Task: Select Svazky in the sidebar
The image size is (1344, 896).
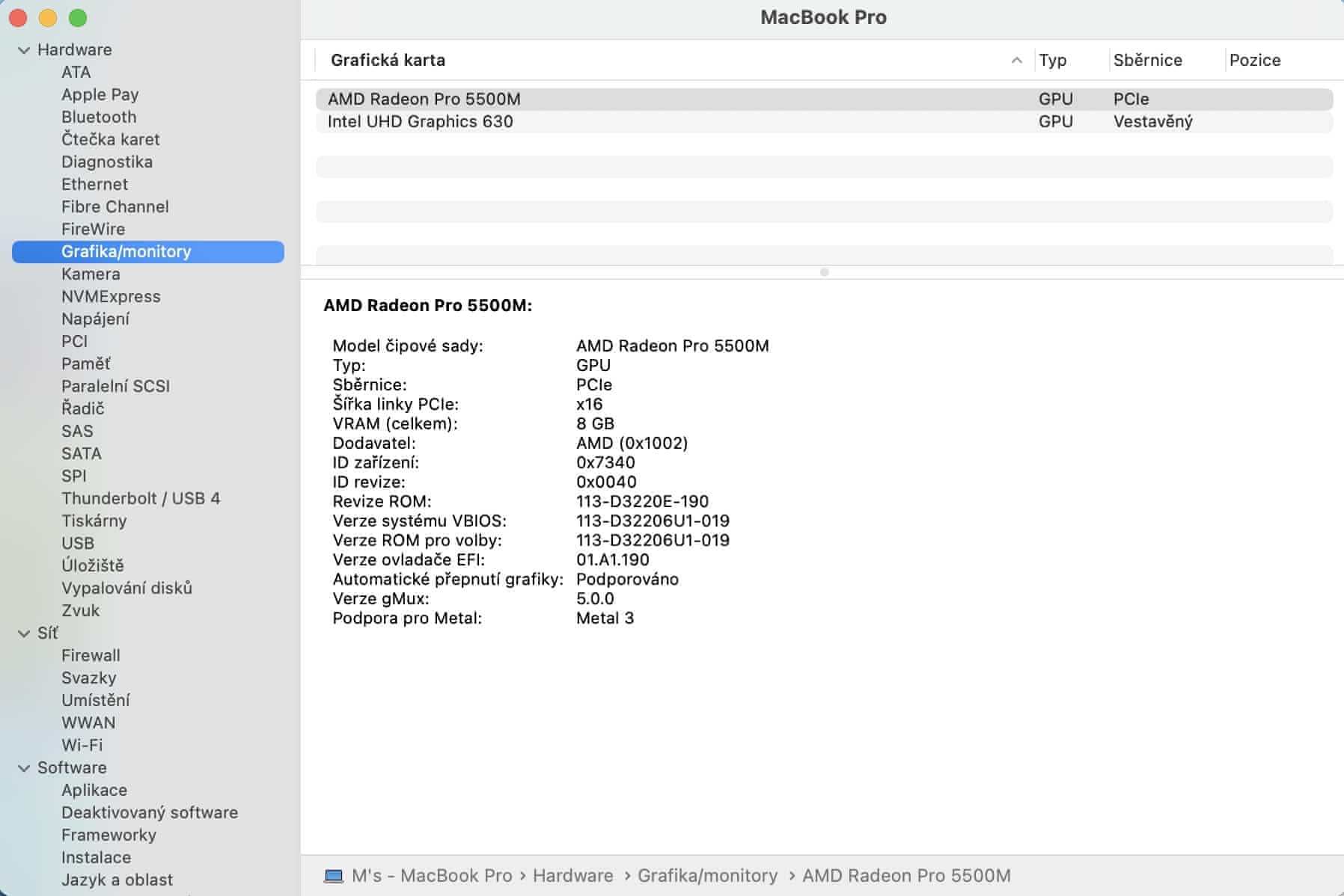Action: point(89,678)
